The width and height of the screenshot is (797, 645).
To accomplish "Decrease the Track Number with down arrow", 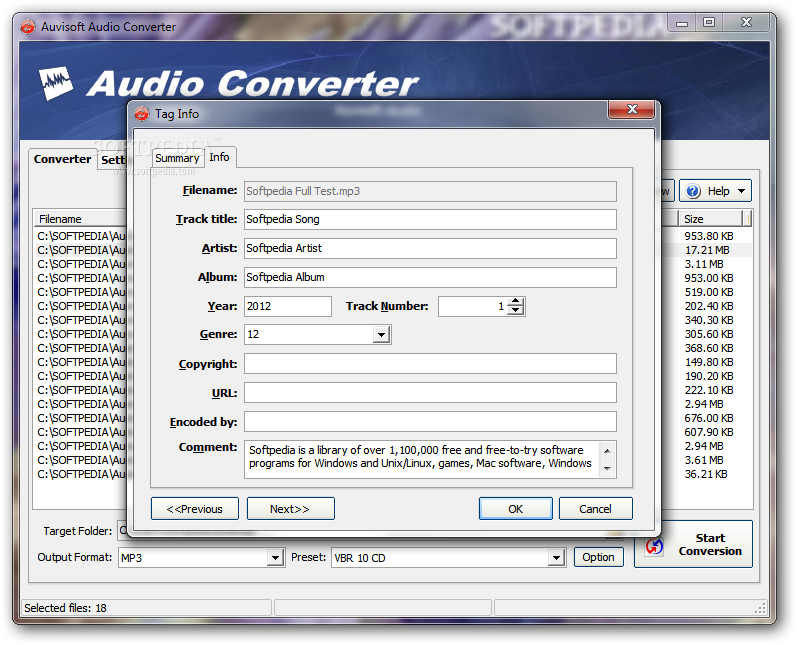I will tap(516, 310).
